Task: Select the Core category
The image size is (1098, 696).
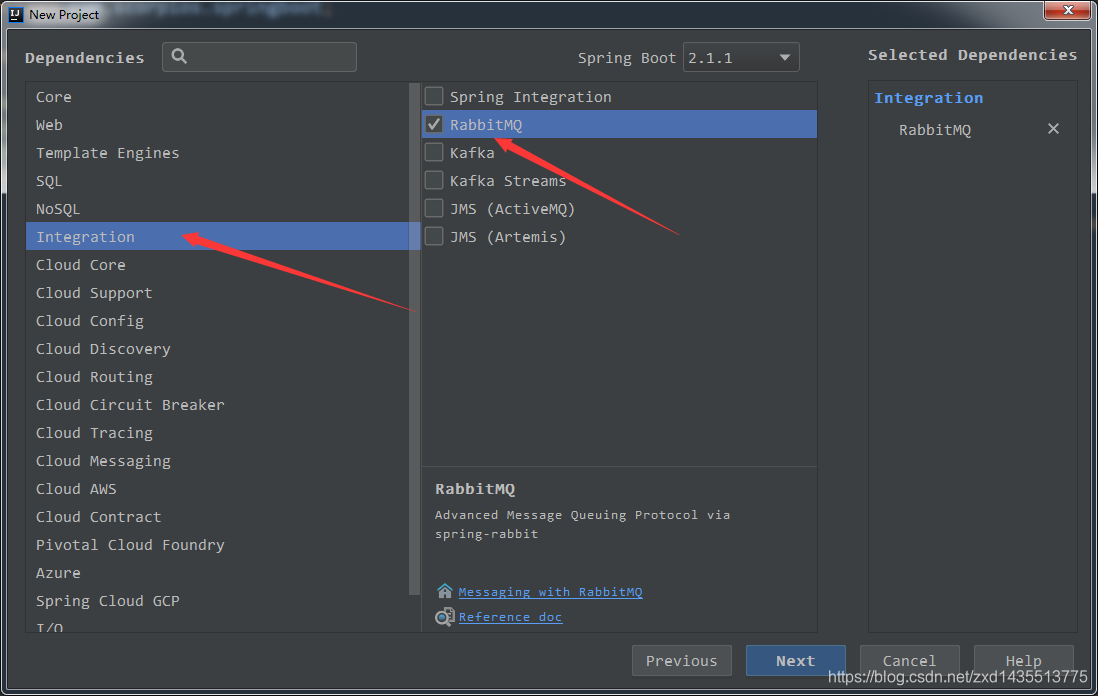Action: tap(217, 97)
